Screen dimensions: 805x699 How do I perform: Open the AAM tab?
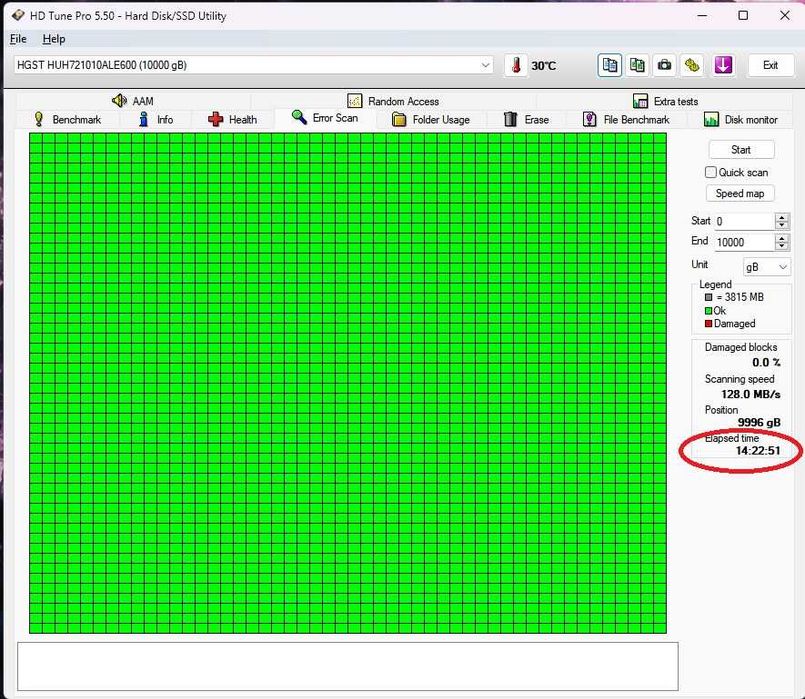(132, 101)
